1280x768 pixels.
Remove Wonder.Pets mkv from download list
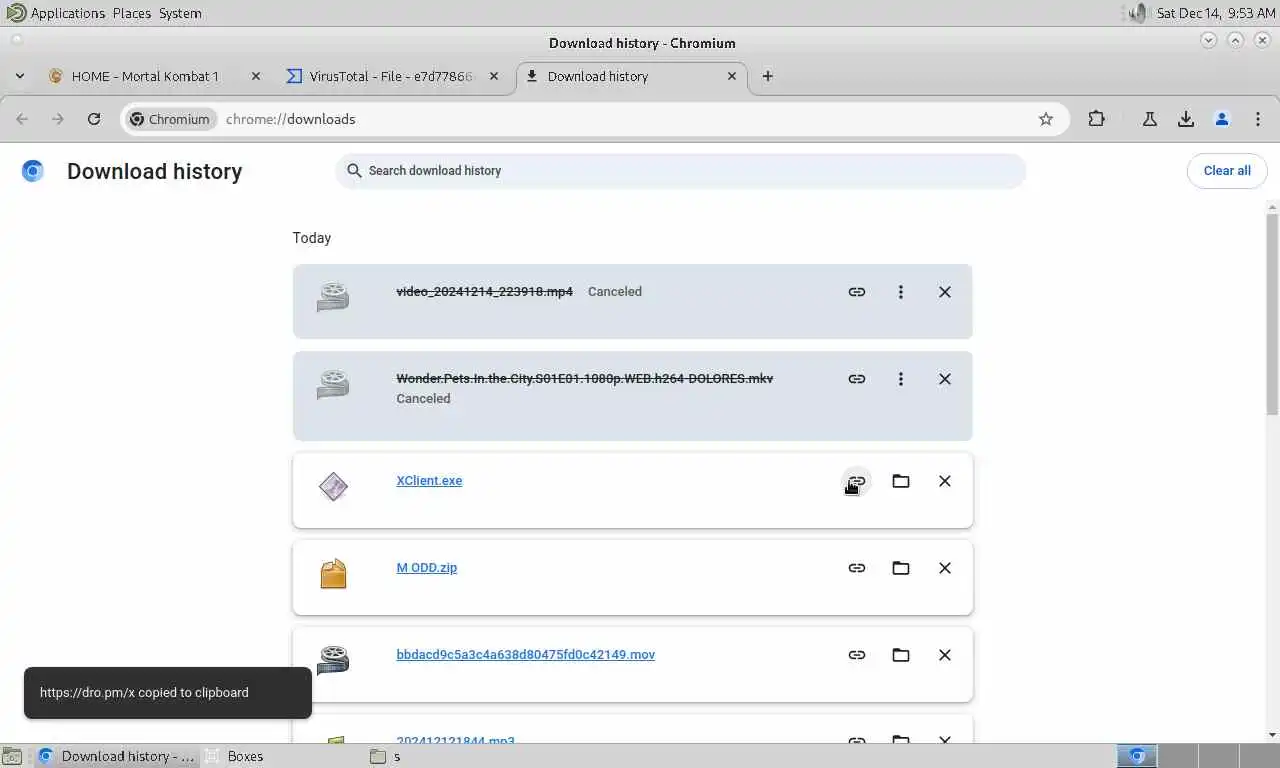[945, 379]
